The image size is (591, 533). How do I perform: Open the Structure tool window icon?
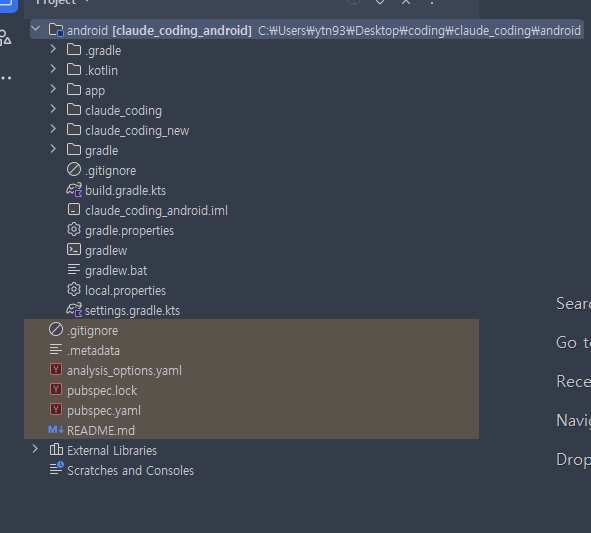pos(6,38)
